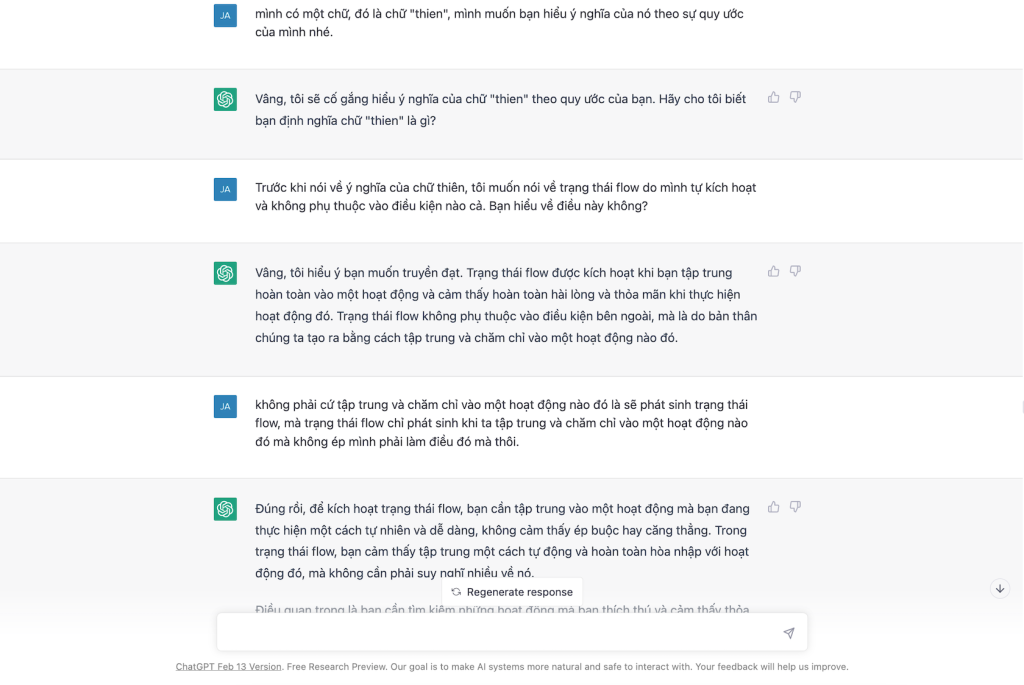Click ChatGPT logo beside "Vâng, tôi hiểu ý bạn" reply
The height and width of the screenshot is (685, 1024).
(x=225, y=273)
